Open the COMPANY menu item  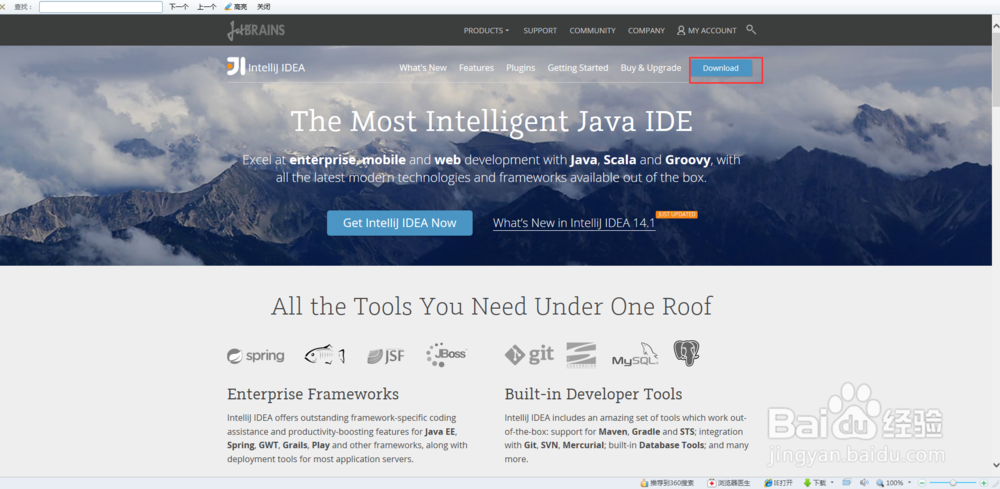(x=646, y=31)
